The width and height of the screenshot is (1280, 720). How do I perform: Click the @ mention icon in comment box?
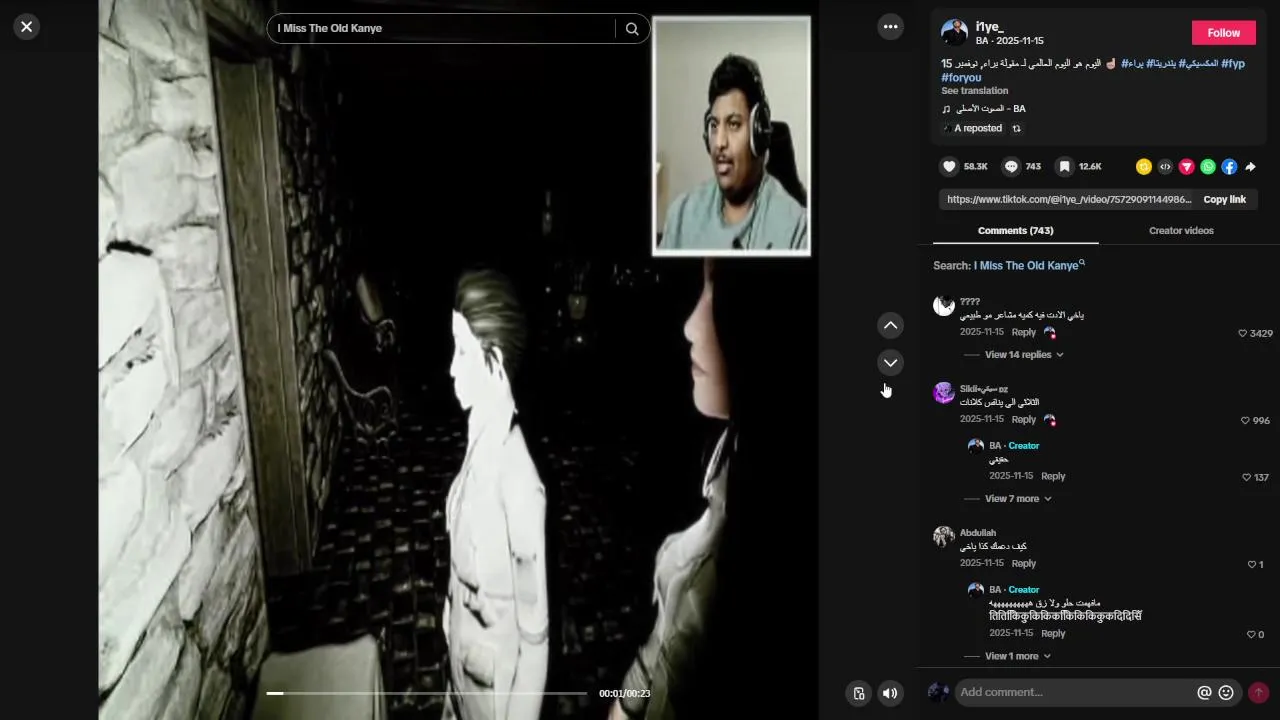coord(1204,693)
